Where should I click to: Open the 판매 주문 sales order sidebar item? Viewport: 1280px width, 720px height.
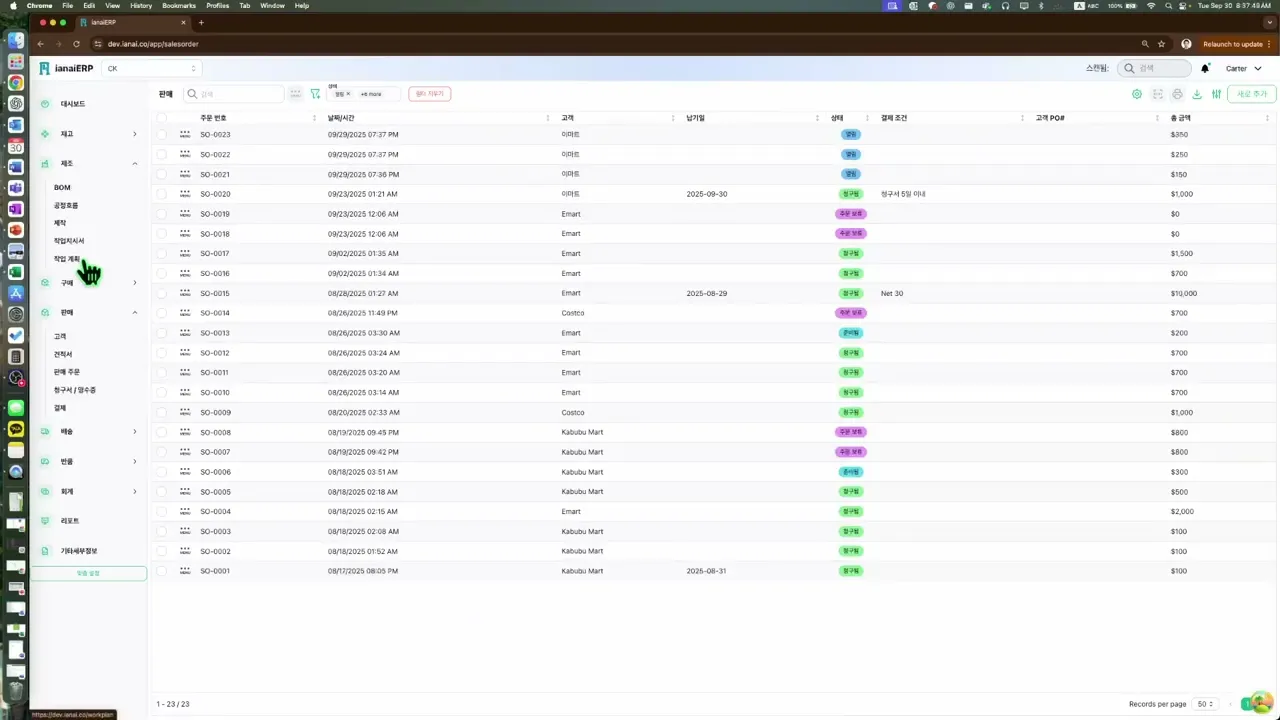[67, 372]
